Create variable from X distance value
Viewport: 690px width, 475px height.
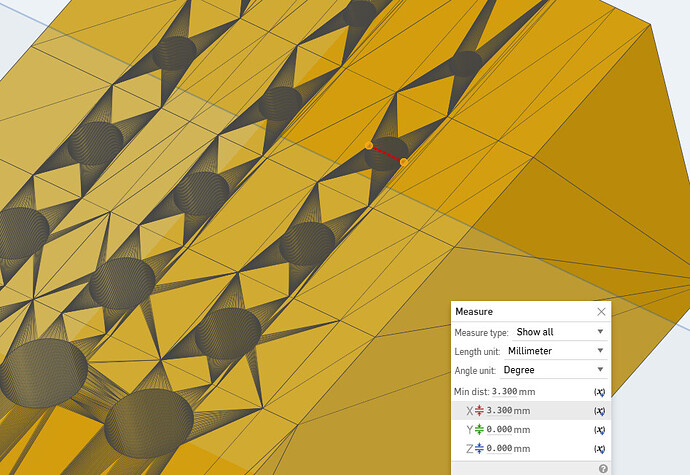599,411
